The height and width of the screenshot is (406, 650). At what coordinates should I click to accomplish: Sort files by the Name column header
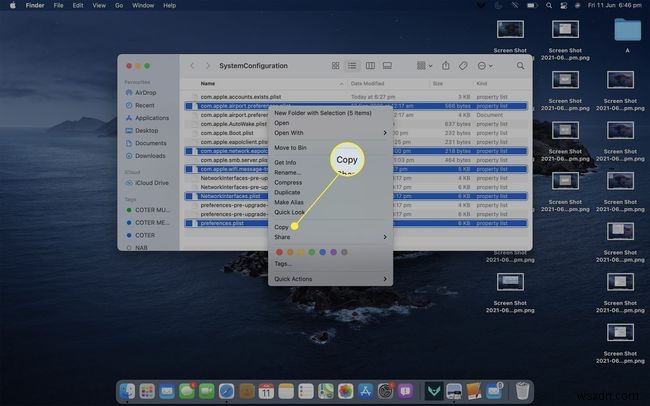click(x=208, y=83)
